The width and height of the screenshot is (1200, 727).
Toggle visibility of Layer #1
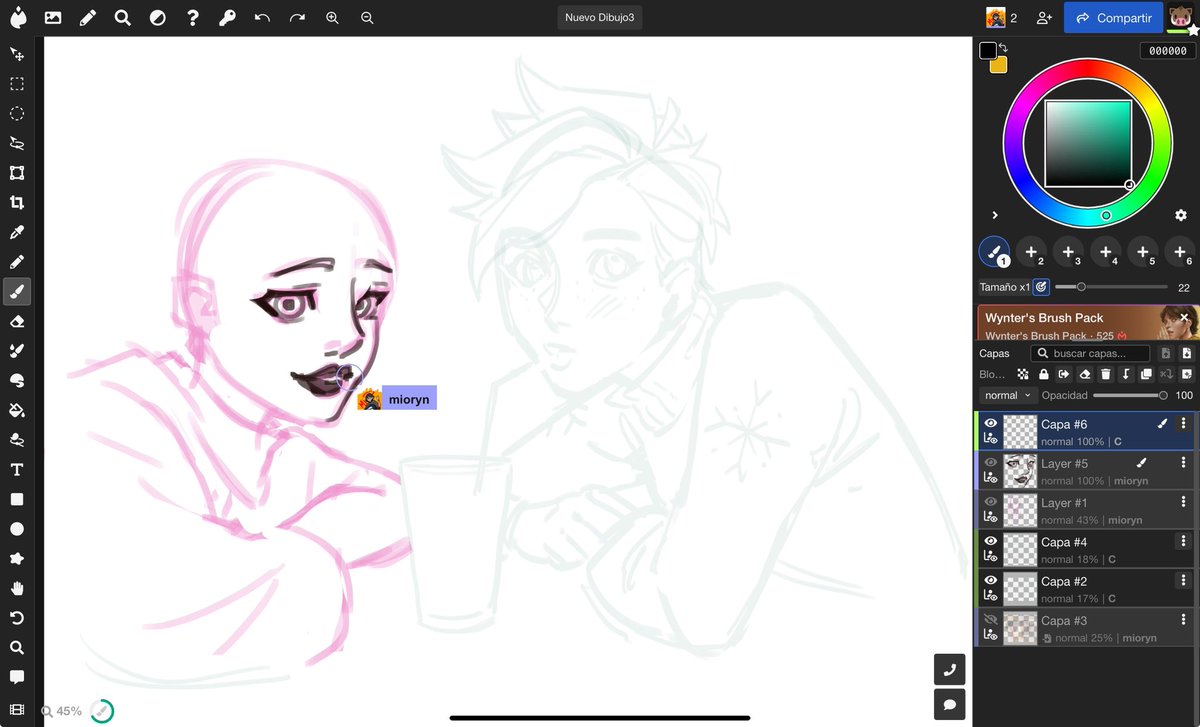coord(991,502)
